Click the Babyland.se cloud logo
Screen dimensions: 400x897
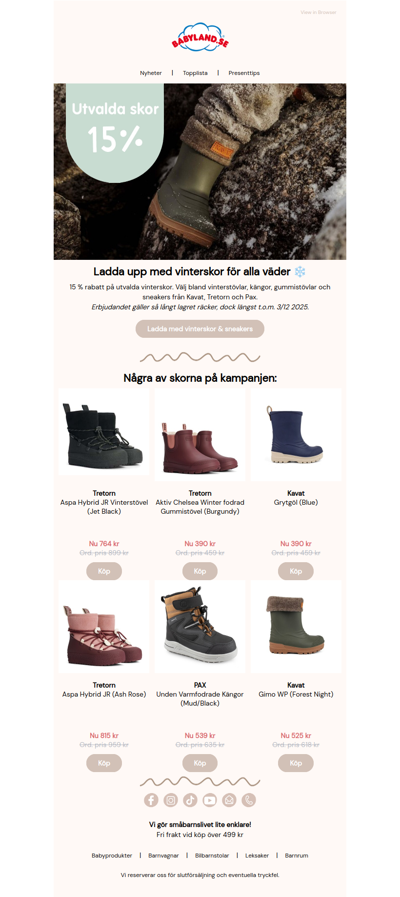[200, 37]
